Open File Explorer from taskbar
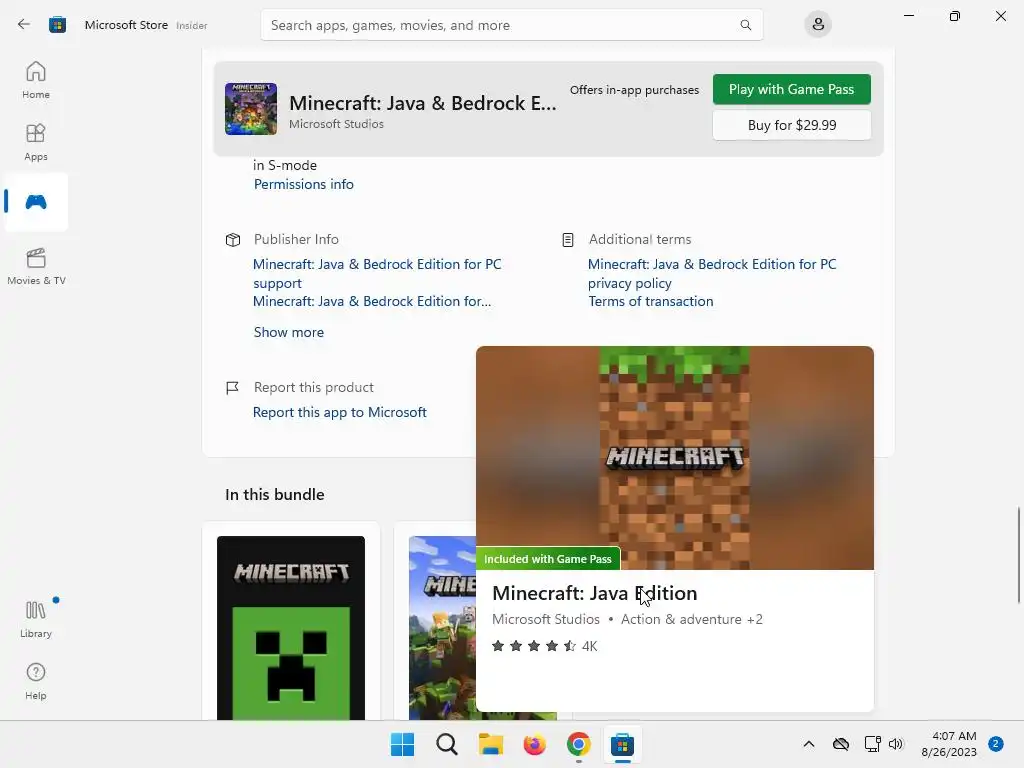Viewport: 1024px width, 768px height. point(490,744)
